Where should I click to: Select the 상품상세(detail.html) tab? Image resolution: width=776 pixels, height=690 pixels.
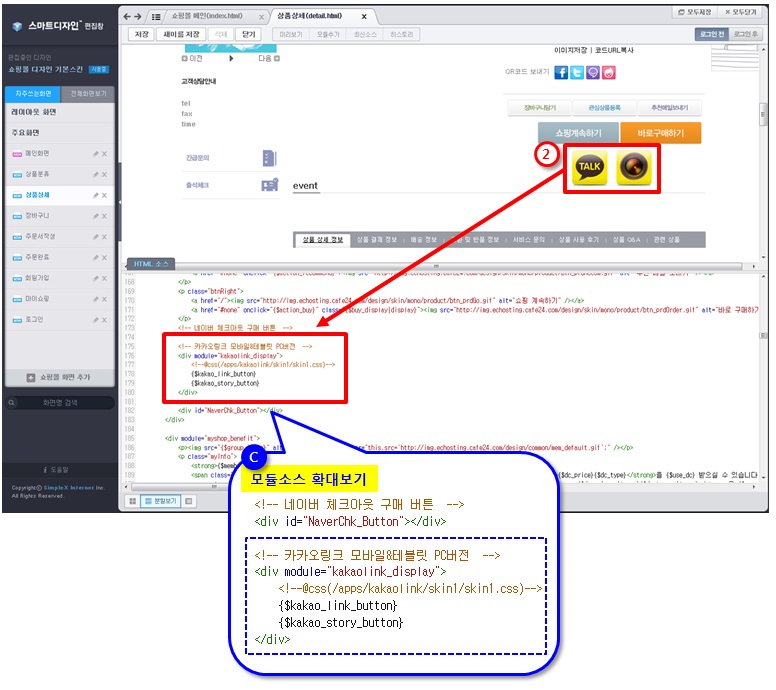point(309,16)
